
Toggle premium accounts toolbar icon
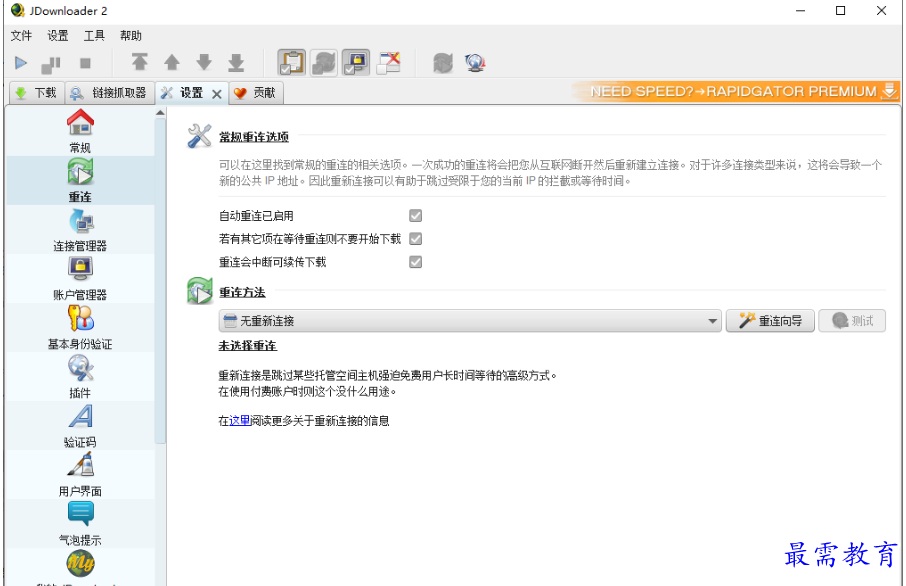[x=356, y=62]
